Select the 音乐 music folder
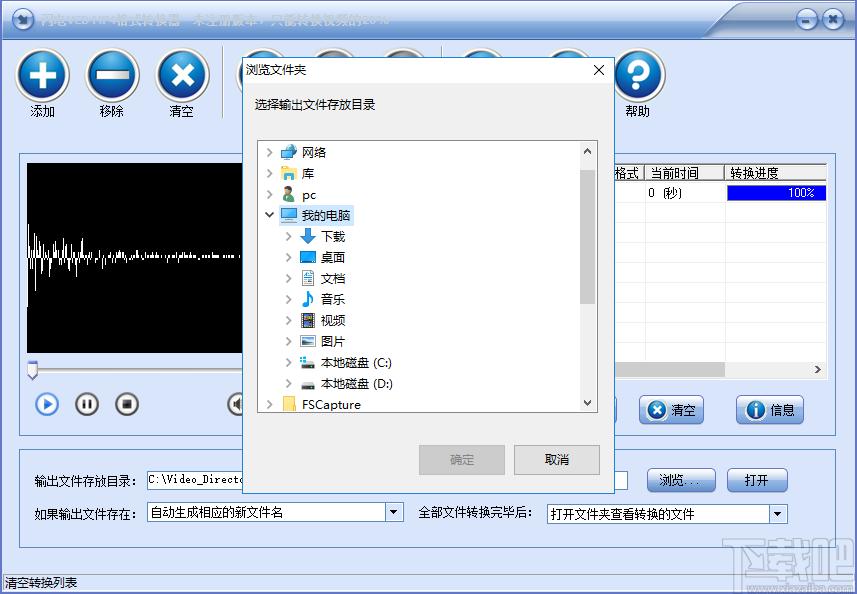Viewport: 857px width, 594px height. [332, 299]
